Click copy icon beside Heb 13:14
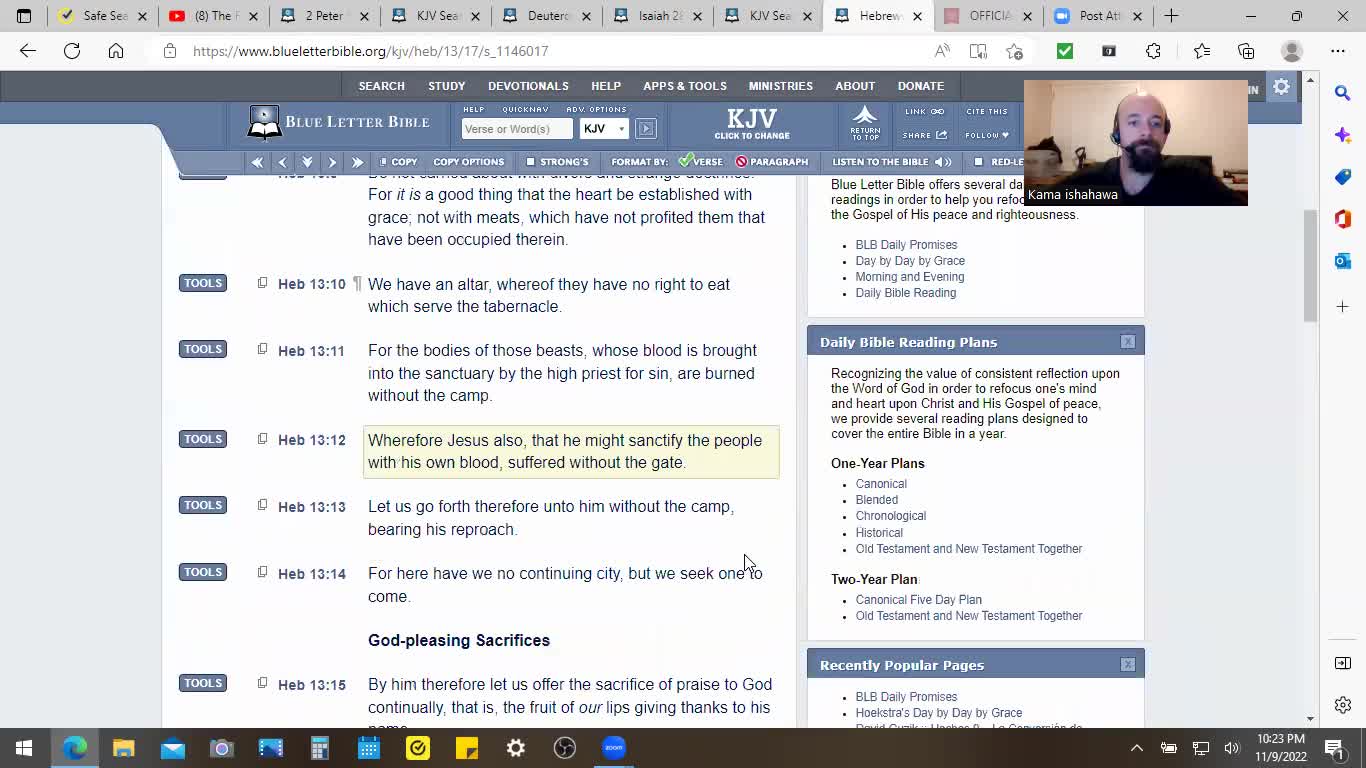1366x768 pixels. tap(262, 572)
